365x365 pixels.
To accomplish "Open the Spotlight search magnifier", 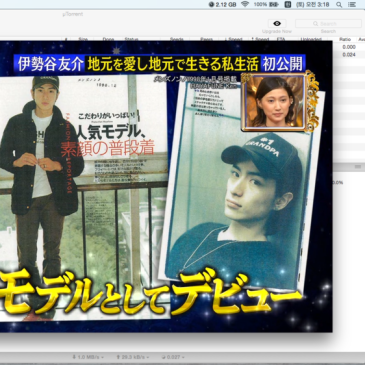I will point(339,5).
